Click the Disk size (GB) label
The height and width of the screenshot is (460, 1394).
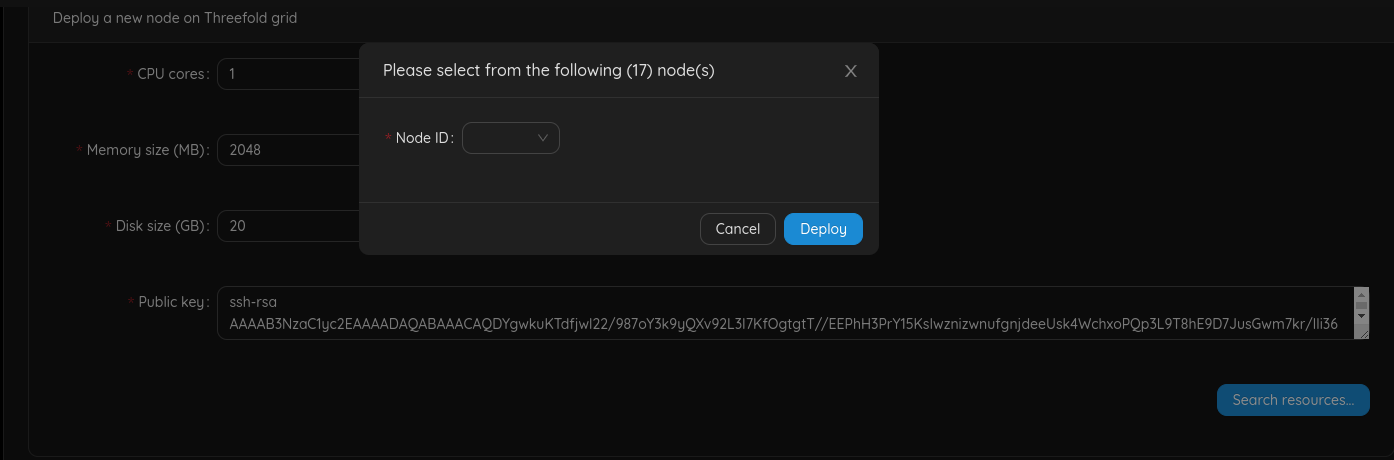tap(160, 226)
